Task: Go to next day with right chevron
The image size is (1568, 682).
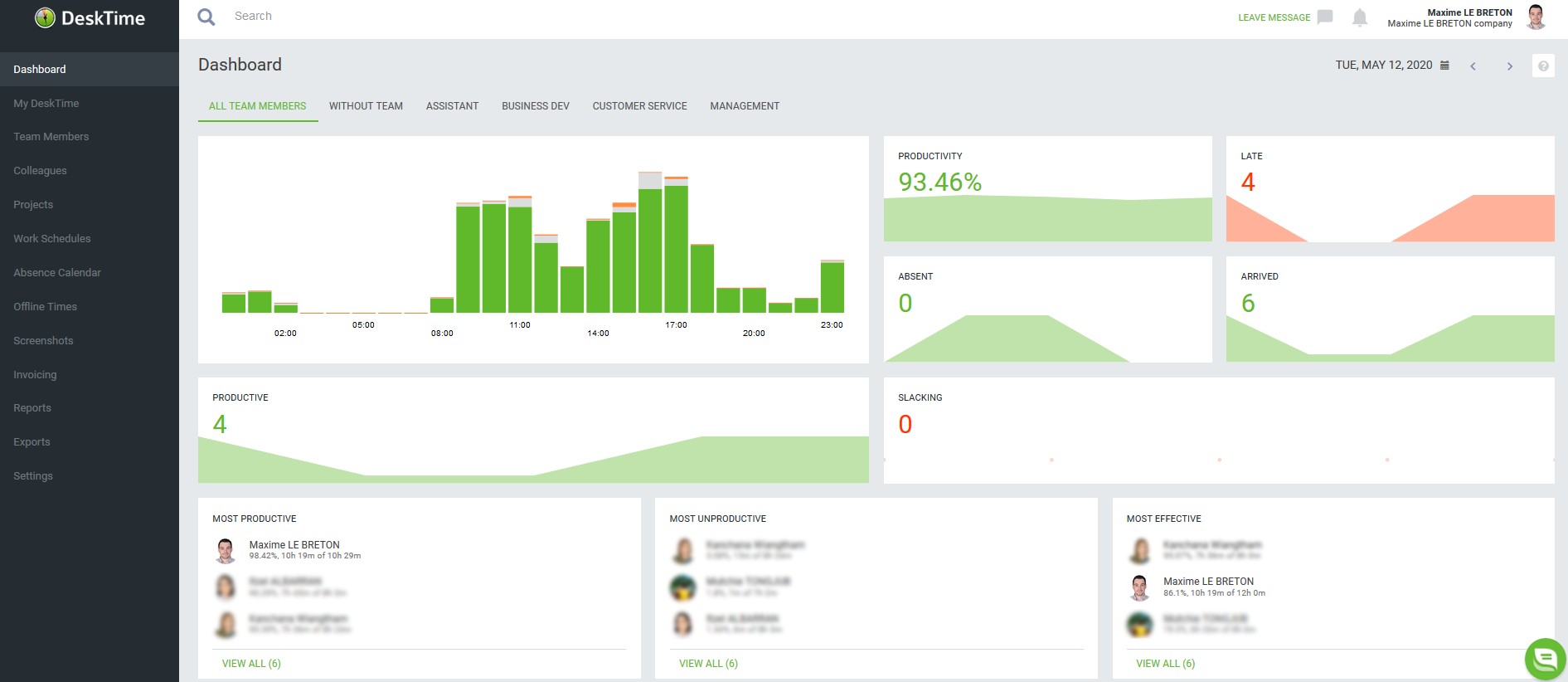Action: (x=1509, y=66)
